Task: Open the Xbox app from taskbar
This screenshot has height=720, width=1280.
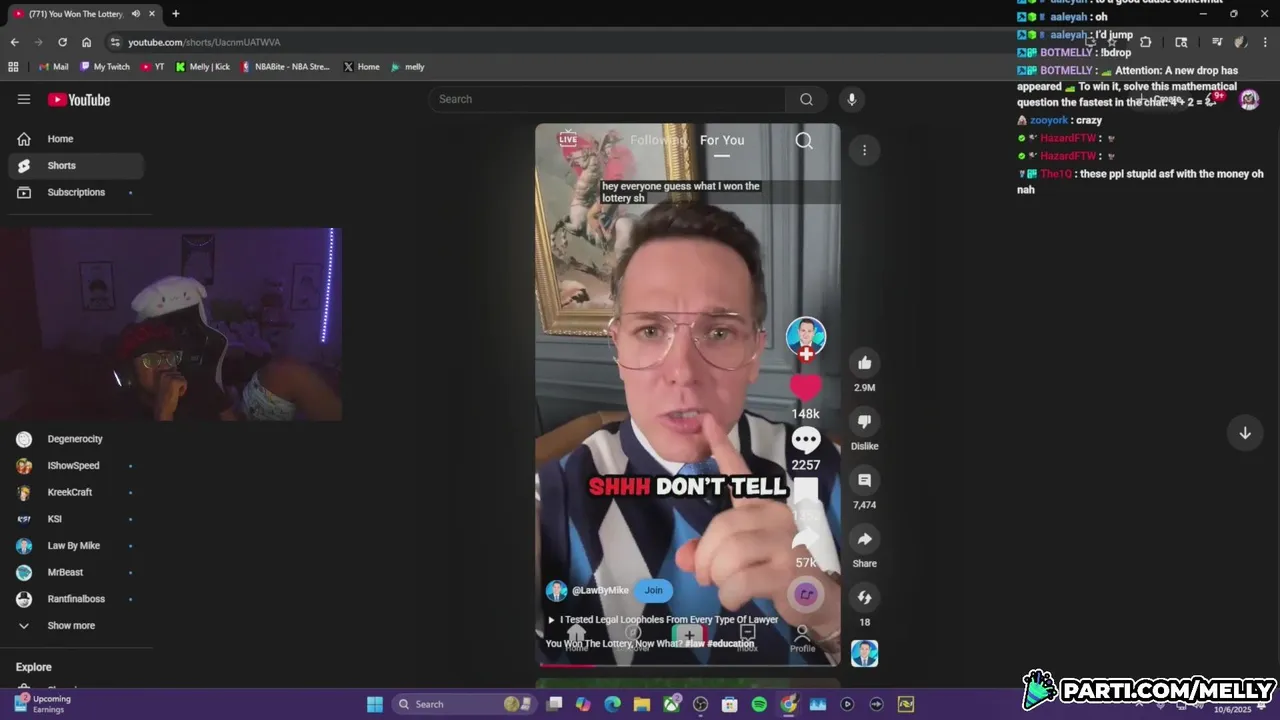Action: [x=672, y=704]
